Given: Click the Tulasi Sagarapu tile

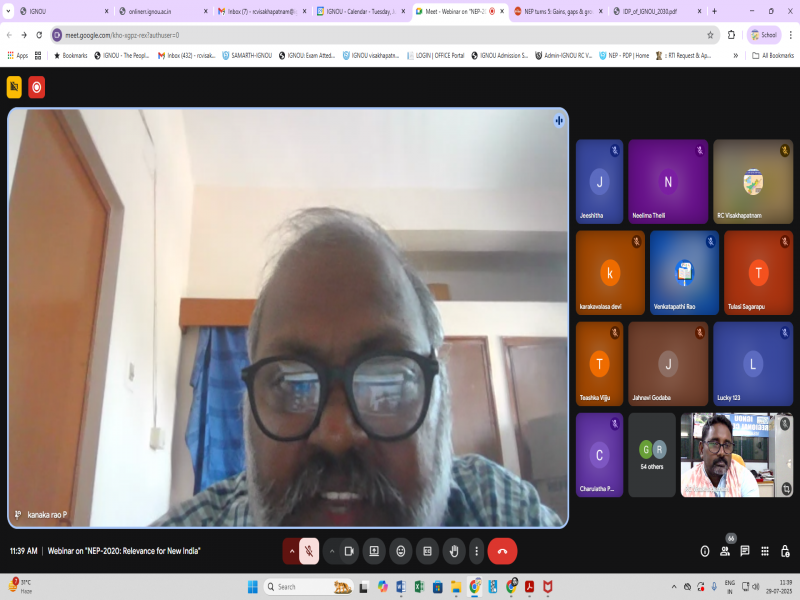Looking at the screenshot, I should (x=759, y=272).
